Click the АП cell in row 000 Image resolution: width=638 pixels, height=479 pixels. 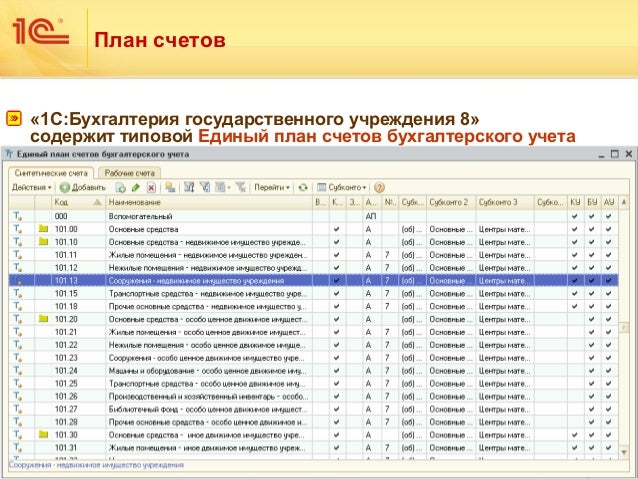click(x=371, y=216)
